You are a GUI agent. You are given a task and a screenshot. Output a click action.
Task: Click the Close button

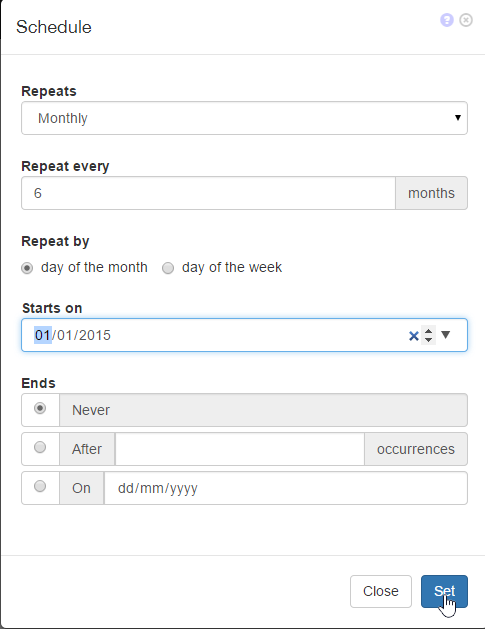(381, 591)
